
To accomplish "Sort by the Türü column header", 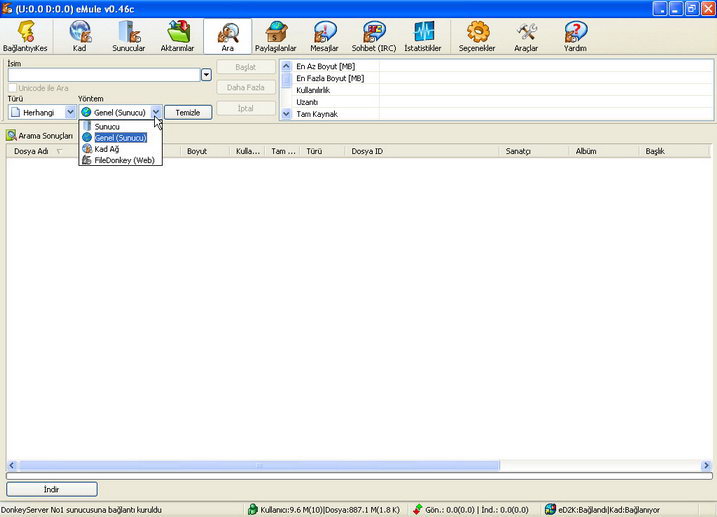I will point(322,151).
